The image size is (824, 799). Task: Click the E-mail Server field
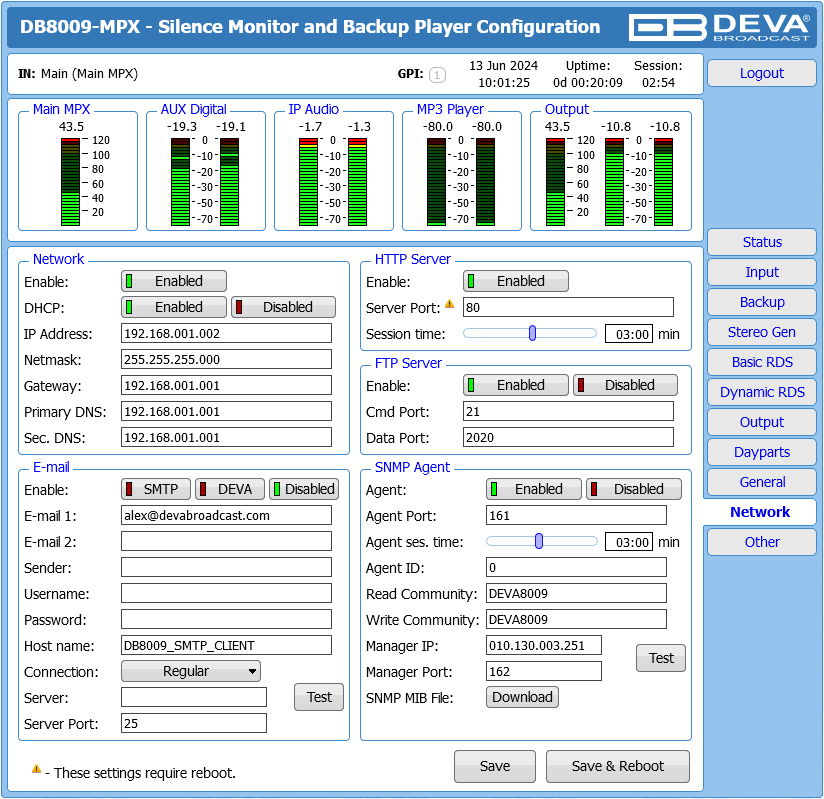[x=193, y=698]
